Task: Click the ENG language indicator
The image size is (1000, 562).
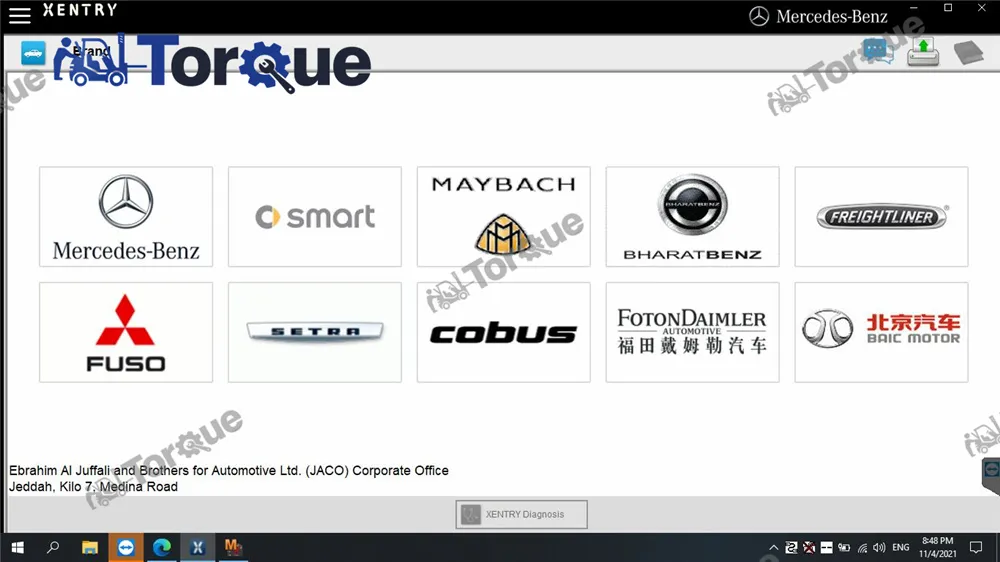Action: point(901,547)
